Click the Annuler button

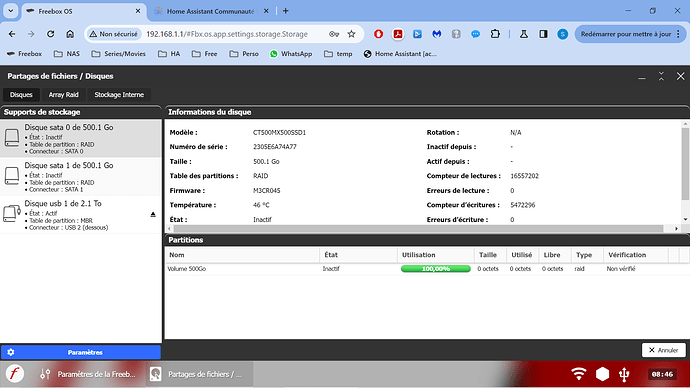coord(664,350)
